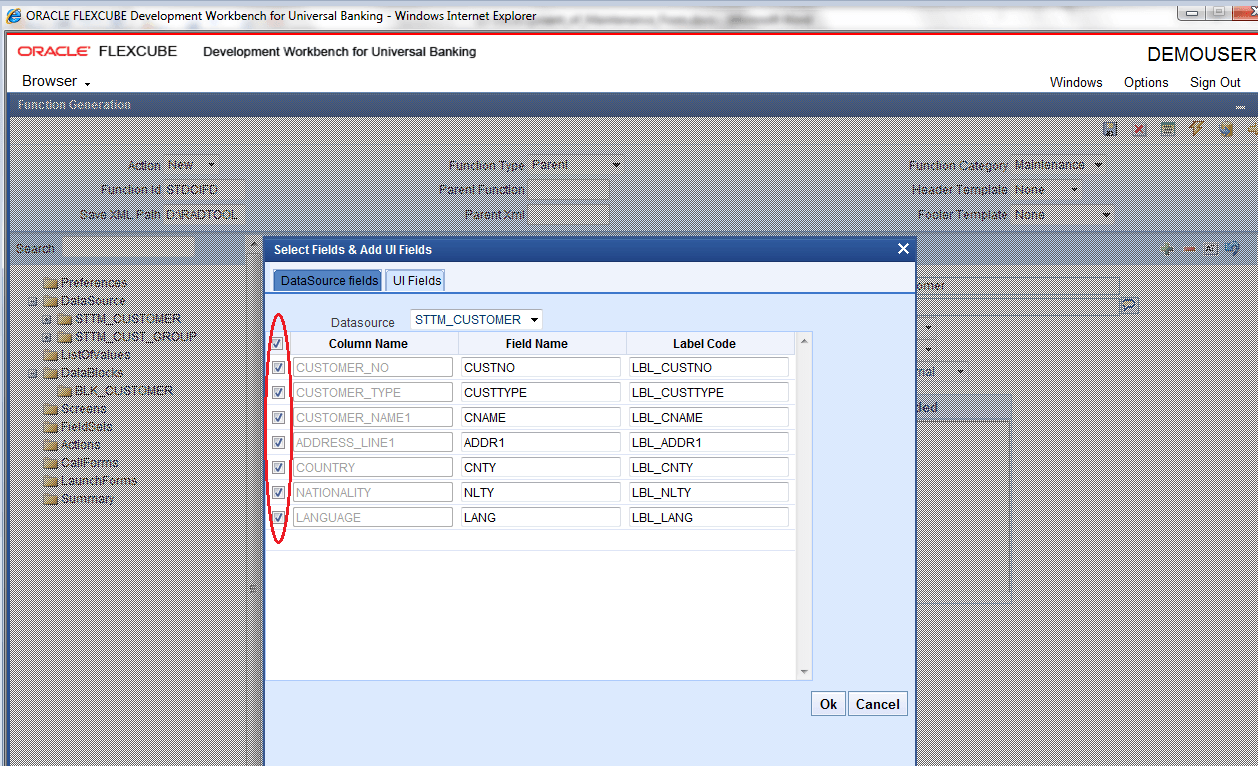Switch to the DataSource fields tab

(329, 281)
